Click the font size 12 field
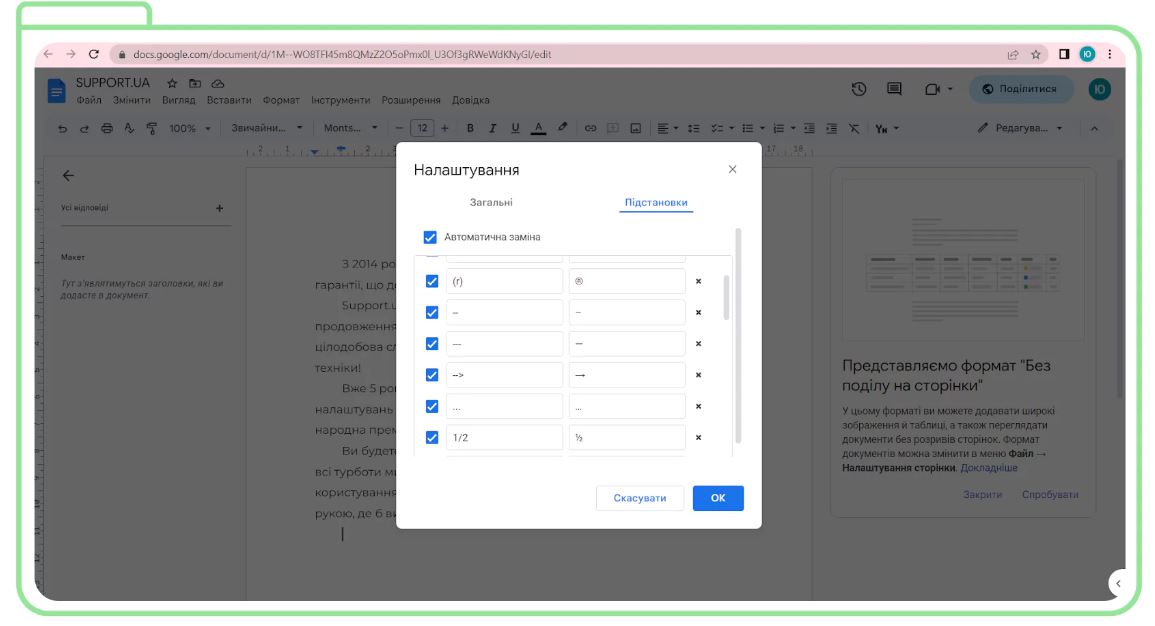This screenshot has width=1155, height=626. [422, 128]
